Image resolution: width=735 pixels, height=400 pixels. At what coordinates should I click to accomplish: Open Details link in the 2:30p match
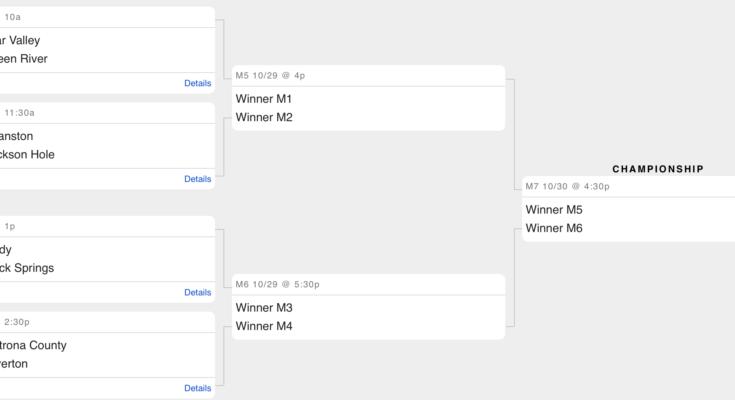click(x=197, y=388)
